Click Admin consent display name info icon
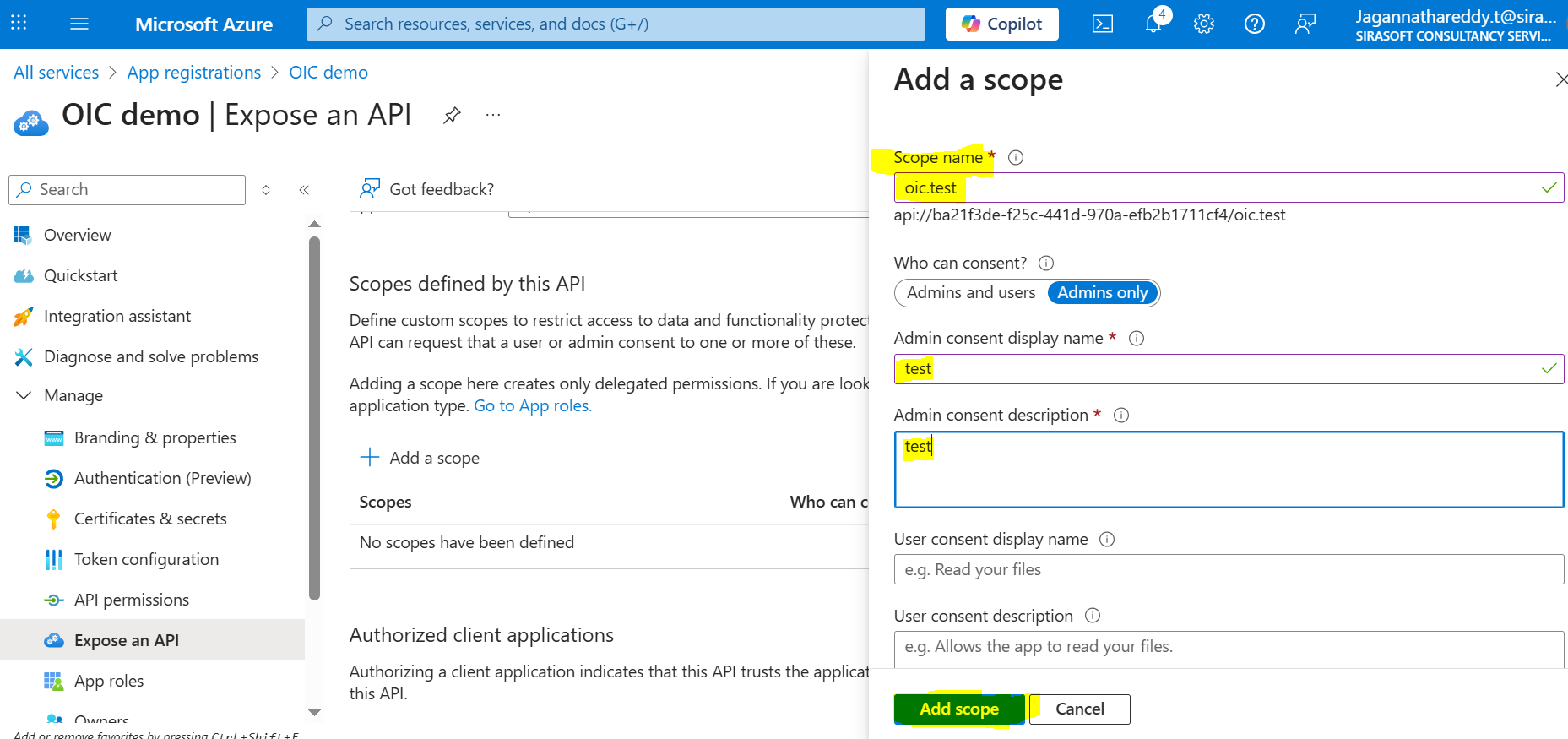This screenshot has height=739, width=1568. click(x=1137, y=338)
